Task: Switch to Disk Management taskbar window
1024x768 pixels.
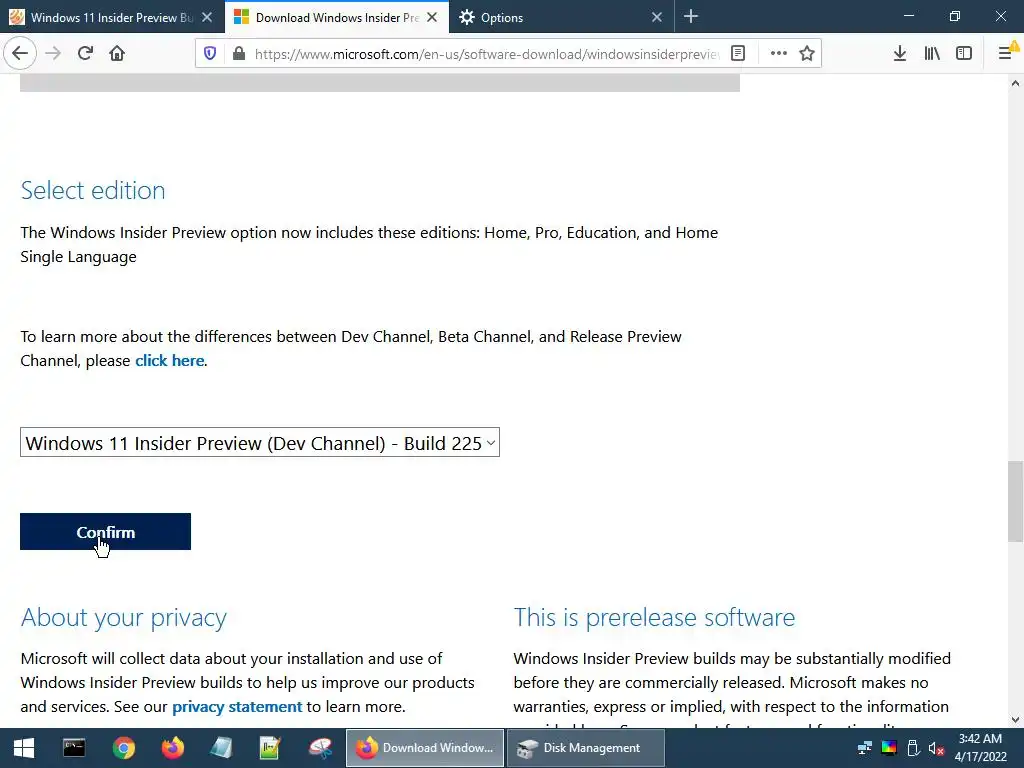Action: [586, 748]
